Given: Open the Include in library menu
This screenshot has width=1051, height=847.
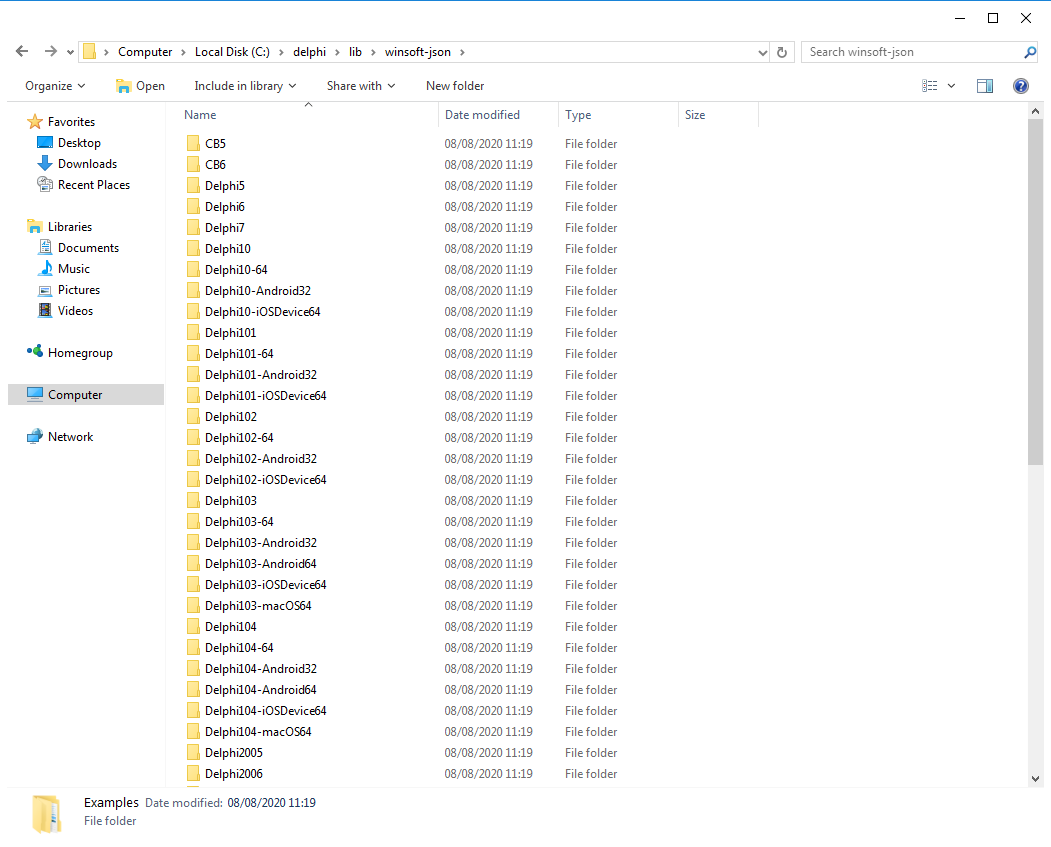Looking at the screenshot, I should pos(245,86).
